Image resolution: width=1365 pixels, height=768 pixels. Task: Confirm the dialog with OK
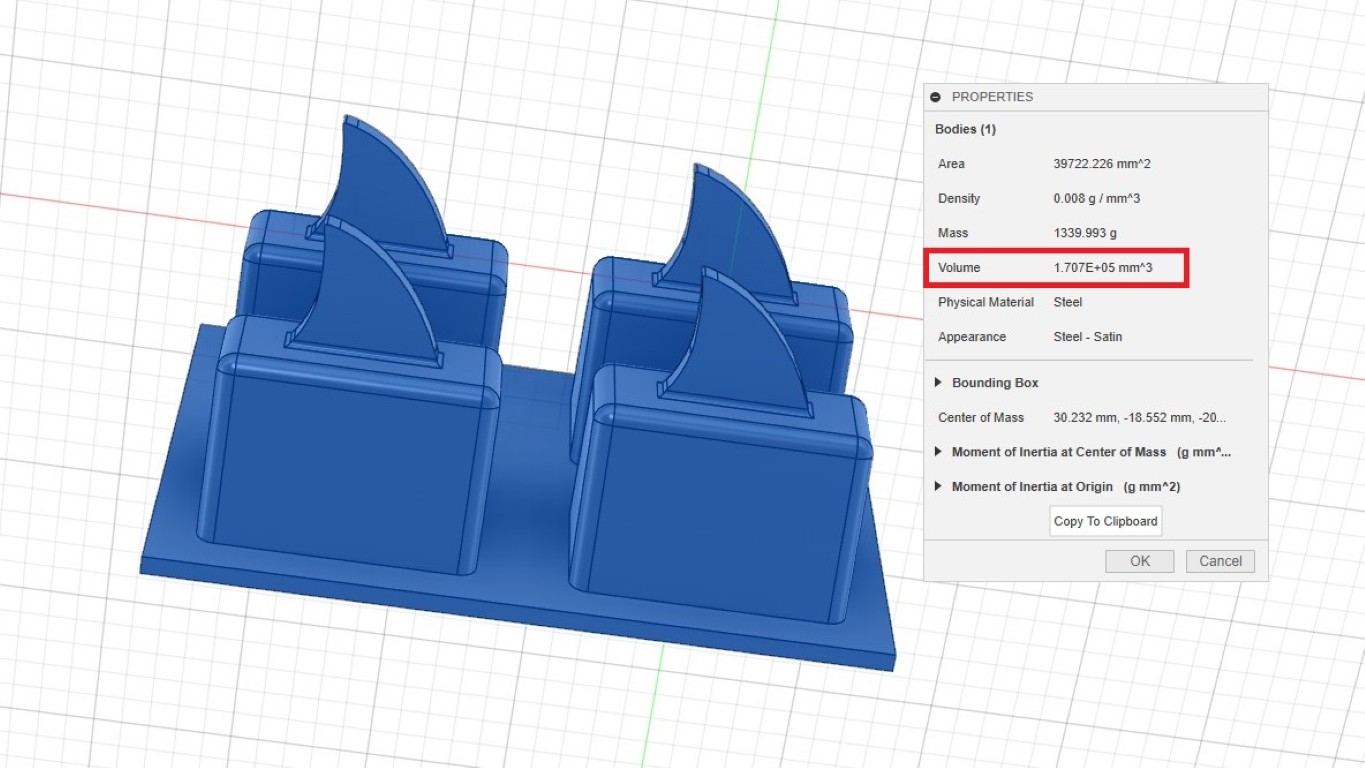(1140, 561)
